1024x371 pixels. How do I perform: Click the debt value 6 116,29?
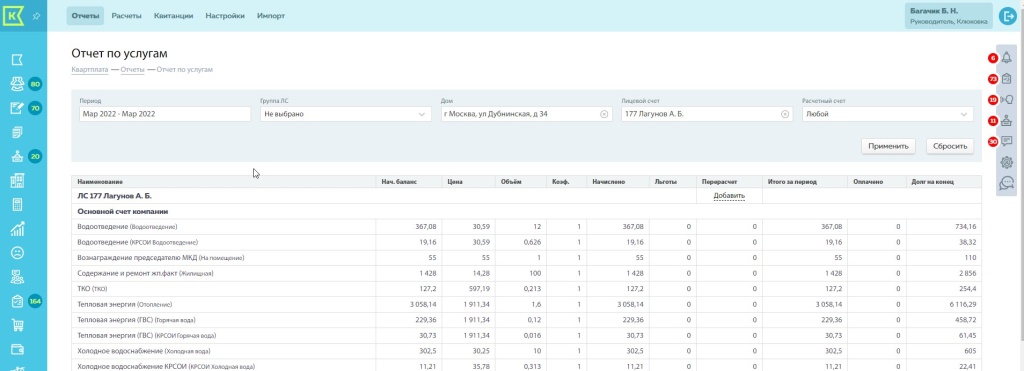(962, 304)
